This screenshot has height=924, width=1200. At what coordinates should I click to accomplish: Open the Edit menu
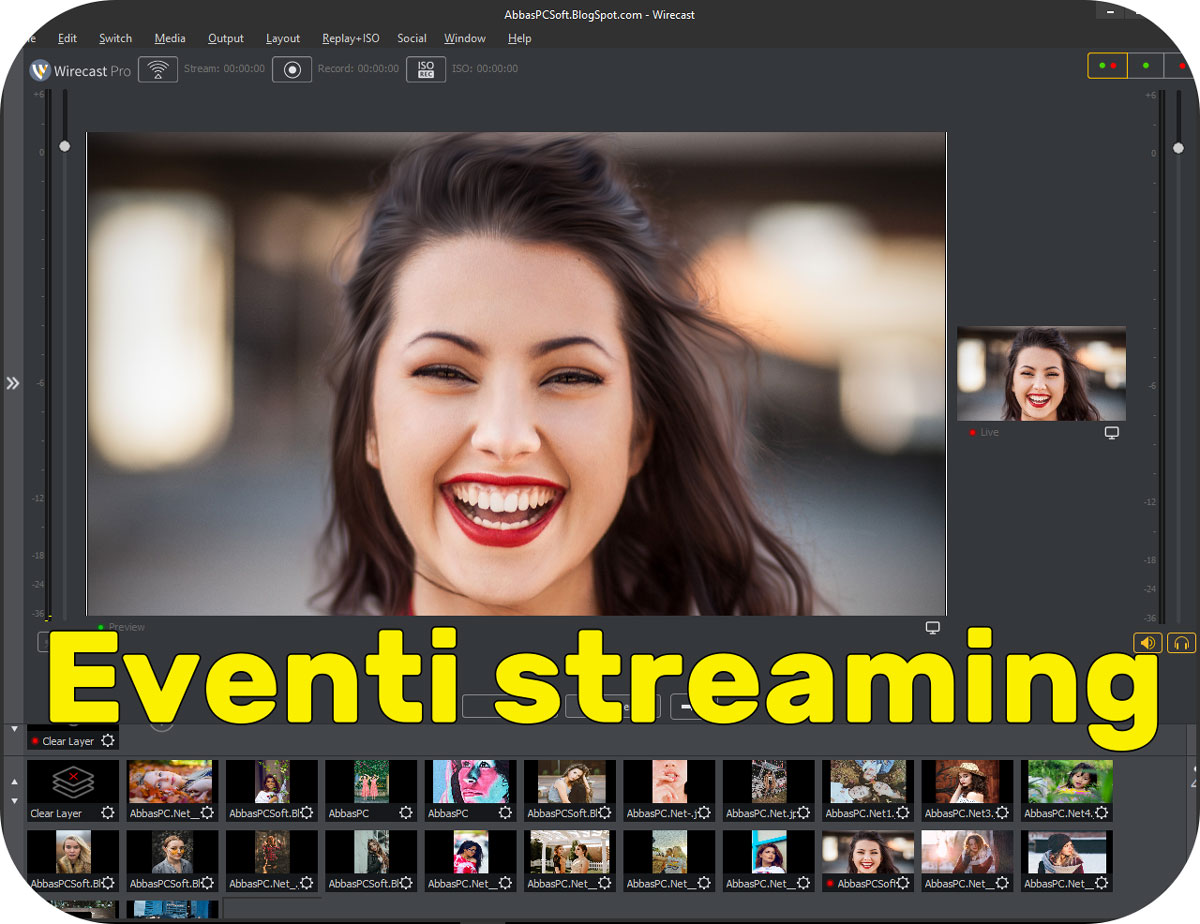point(67,38)
